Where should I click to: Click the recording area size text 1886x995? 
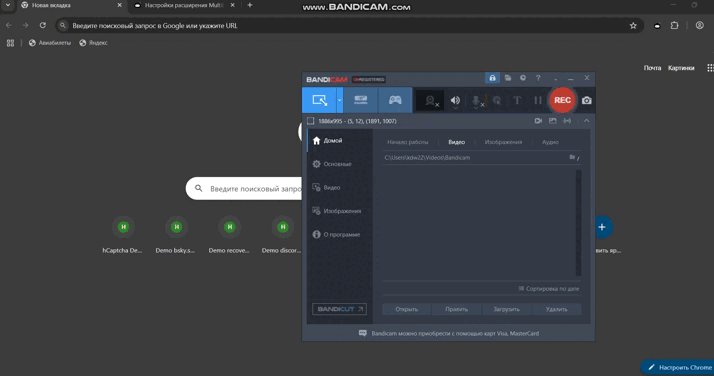click(357, 122)
